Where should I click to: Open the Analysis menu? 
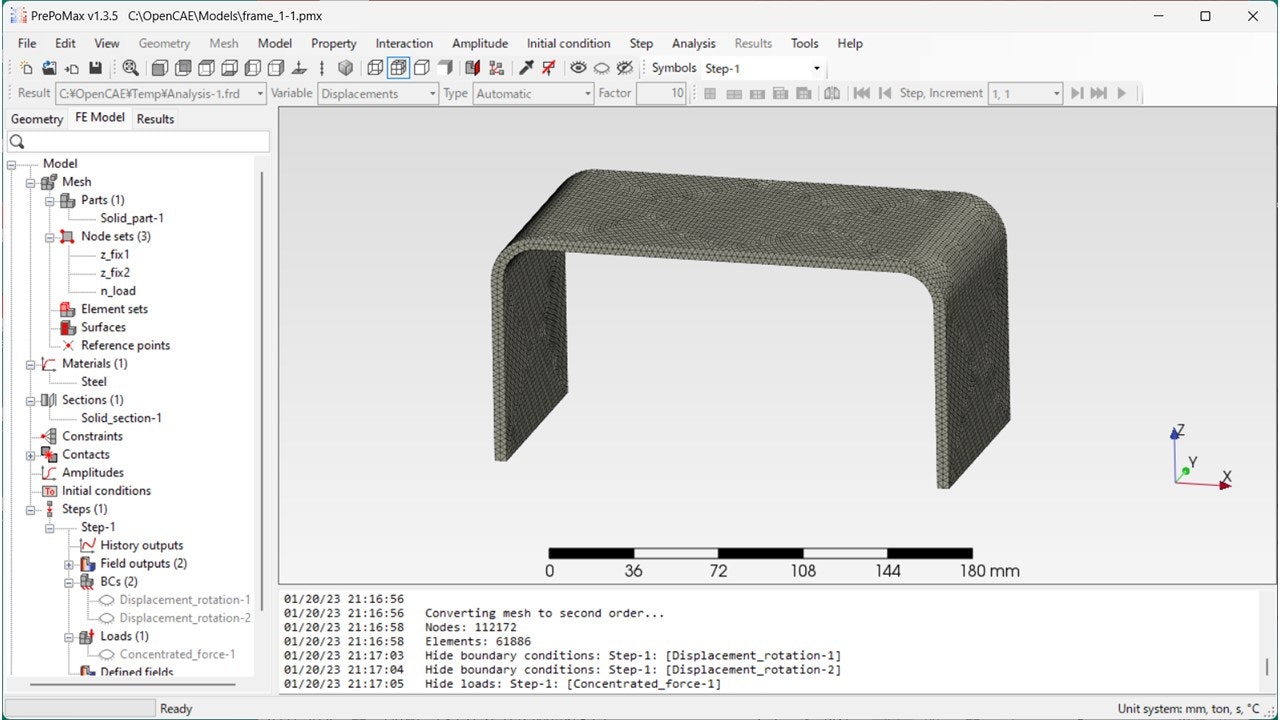tap(694, 43)
